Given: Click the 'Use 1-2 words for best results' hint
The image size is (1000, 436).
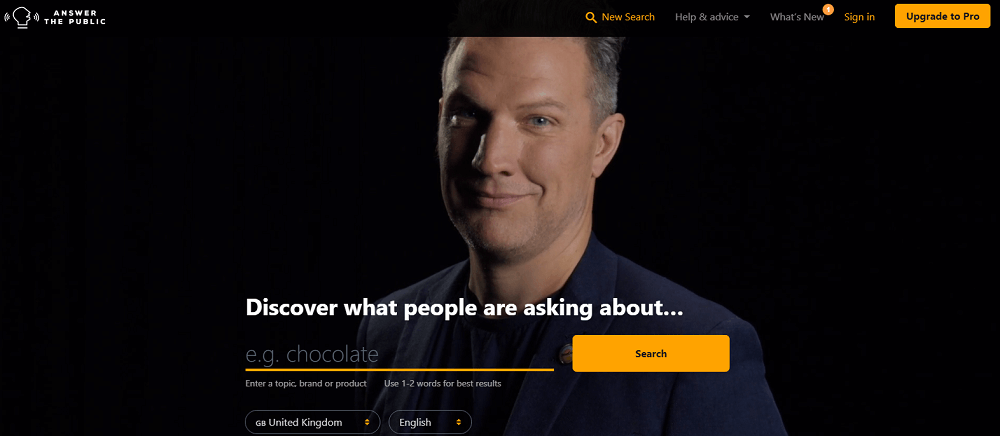Looking at the screenshot, I should (x=443, y=384).
